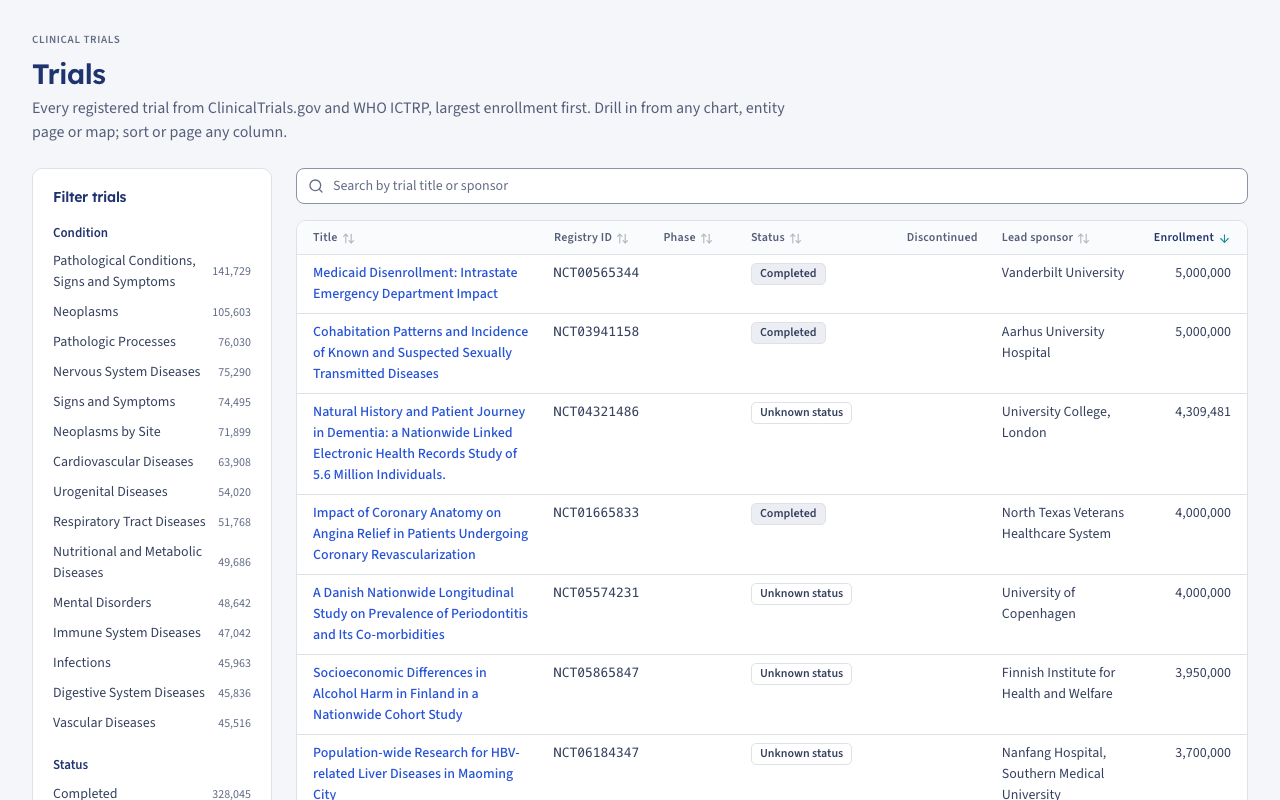Image resolution: width=1280 pixels, height=800 pixels.
Task: Filter by Cardiovascular Diseases
Action: tap(152, 462)
